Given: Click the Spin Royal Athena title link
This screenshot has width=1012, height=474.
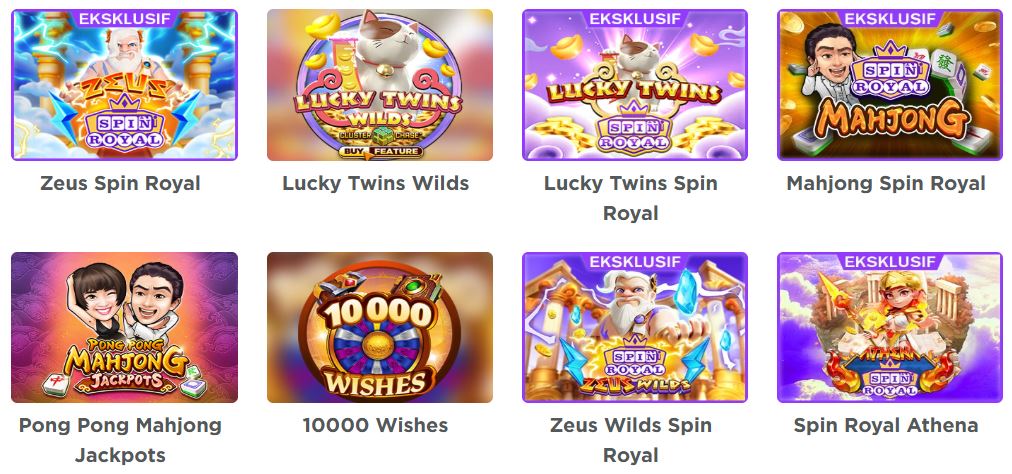Looking at the screenshot, I should [886, 426].
